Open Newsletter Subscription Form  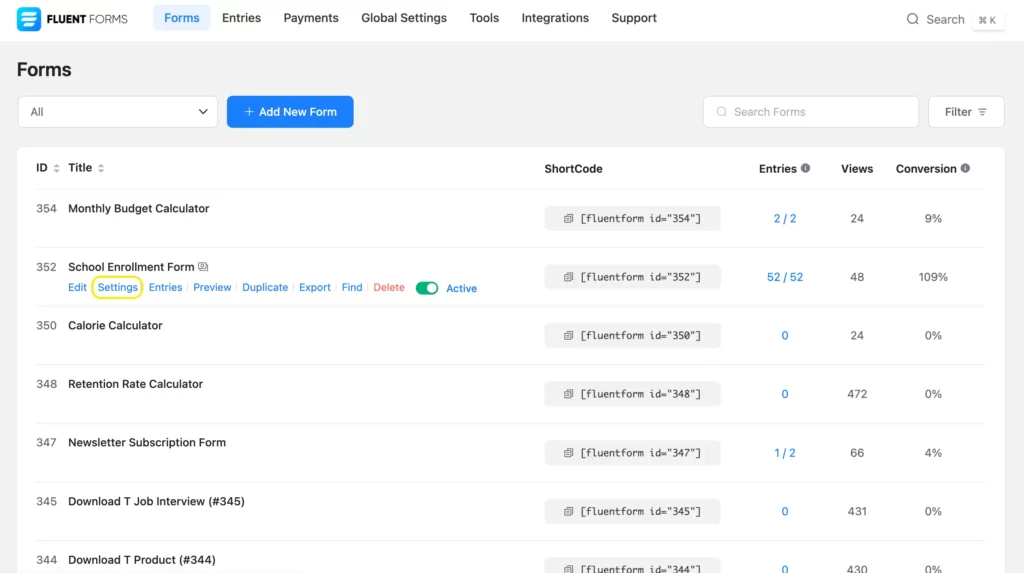[147, 442]
